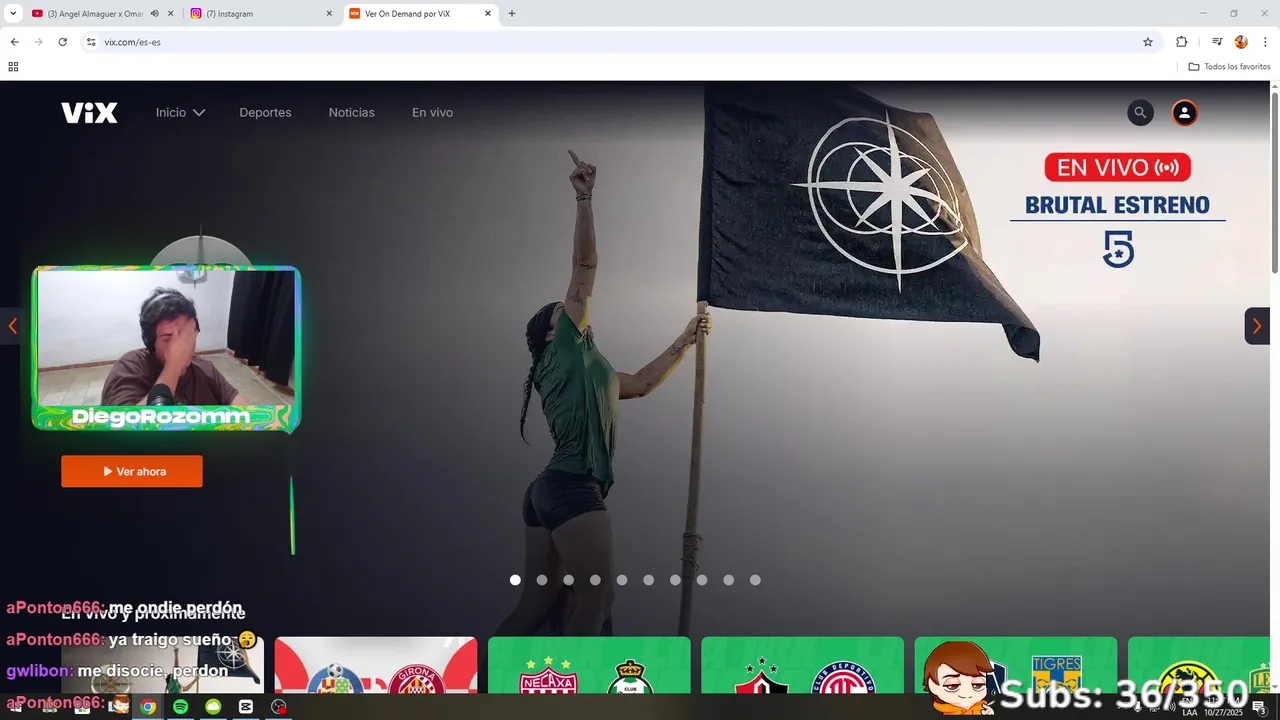Image resolution: width=1280 pixels, height=720 pixels.
Task: Open Chrome three-dot menu
Action: click(1265, 42)
